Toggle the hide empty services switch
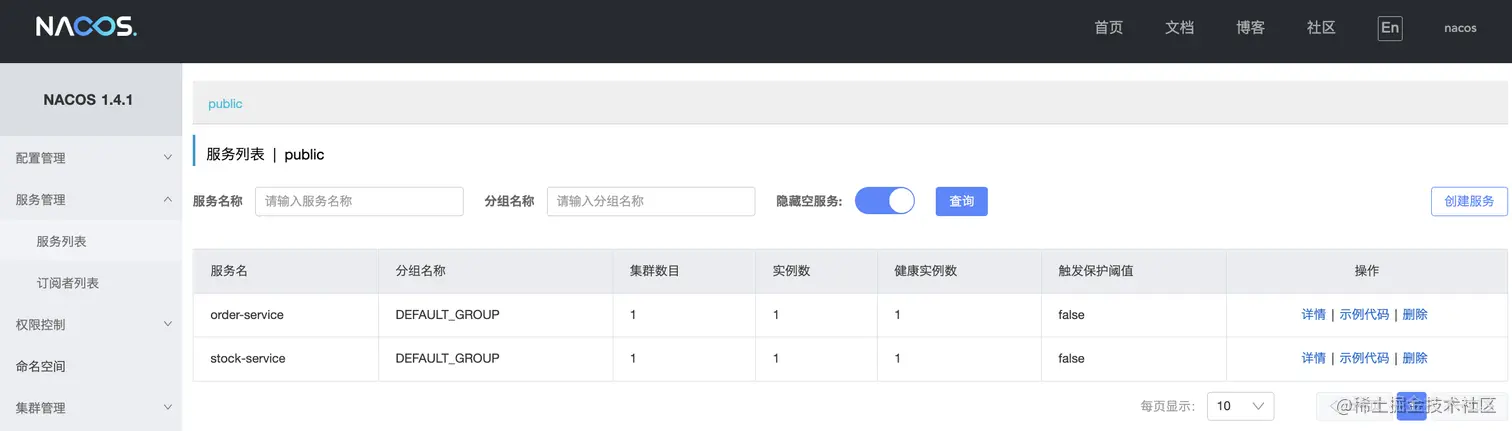The height and width of the screenshot is (431, 1512). (x=885, y=201)
